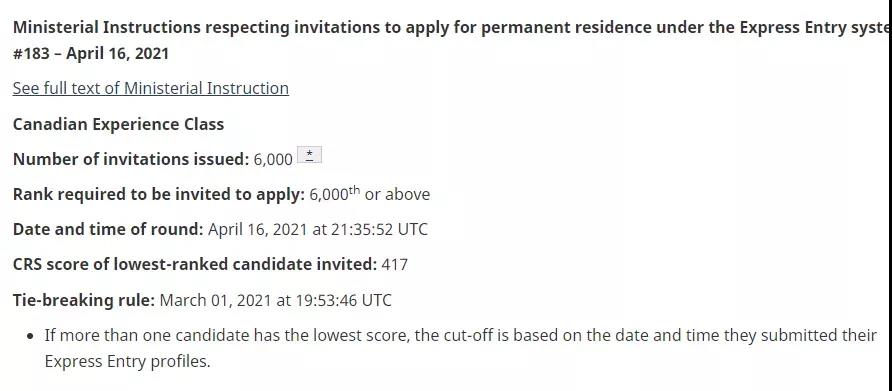Click the 'CRS score of lowest-ranked candidate invited:' label

point(195,265)
